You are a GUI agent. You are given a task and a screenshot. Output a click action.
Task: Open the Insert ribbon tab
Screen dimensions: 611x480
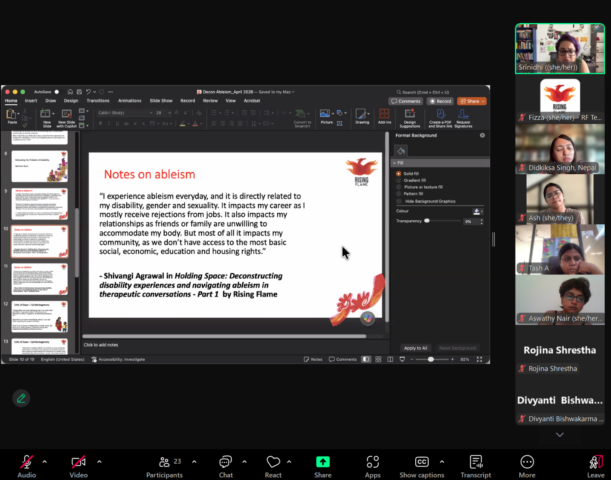coord(31,101)
